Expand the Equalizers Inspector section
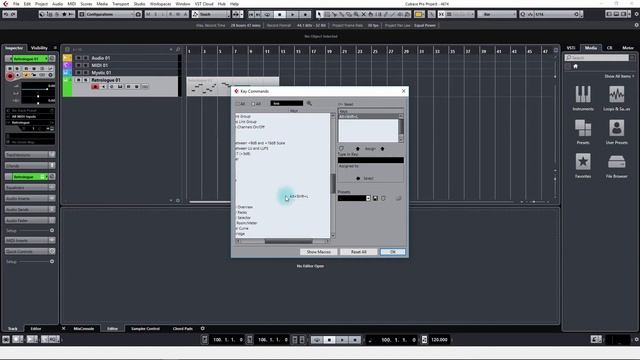The height and width of the screenshot is (360, 640). pyautogui.click(x=30, y=187)
